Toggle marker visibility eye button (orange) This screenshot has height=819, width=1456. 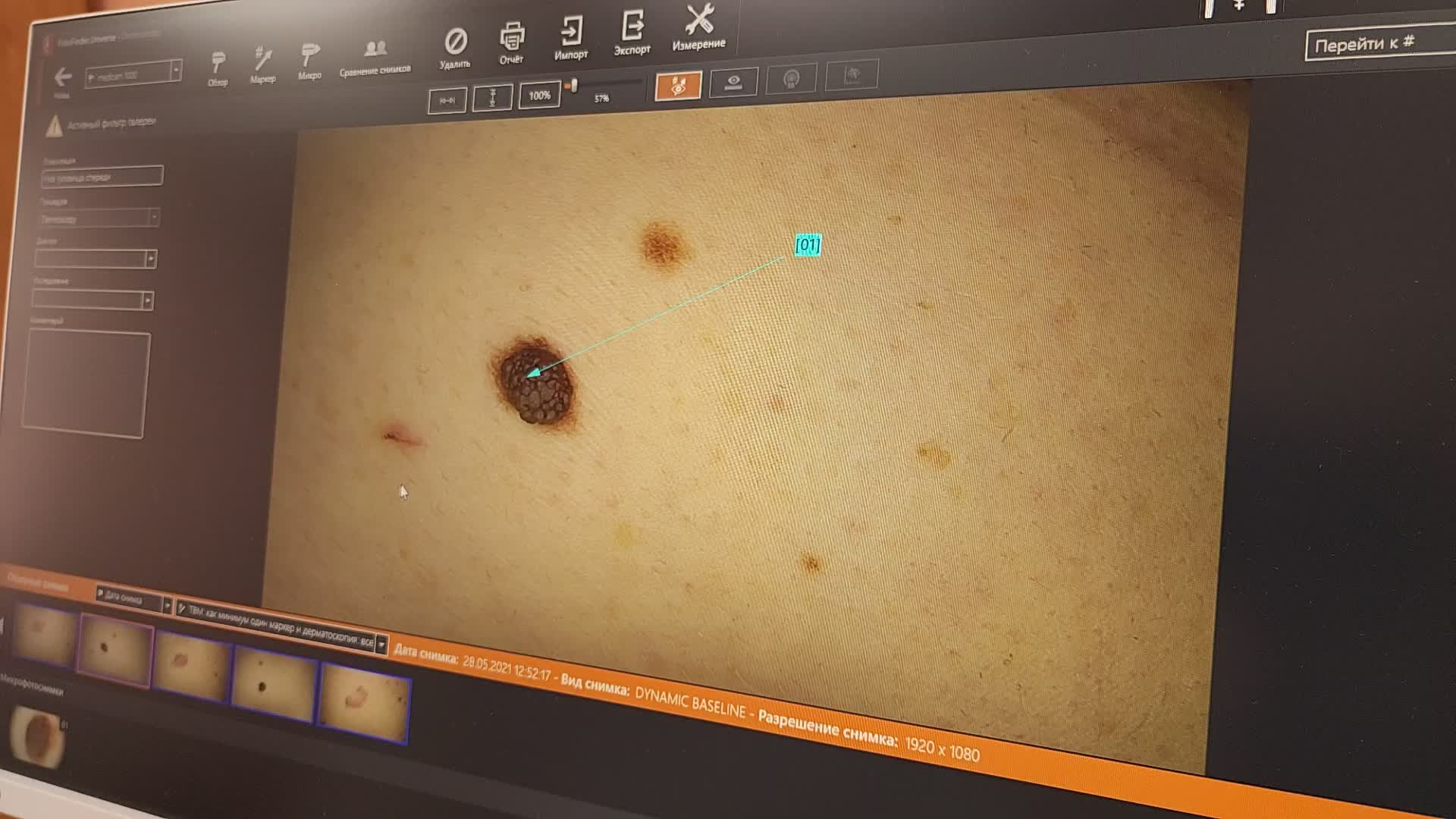point(678,86)
